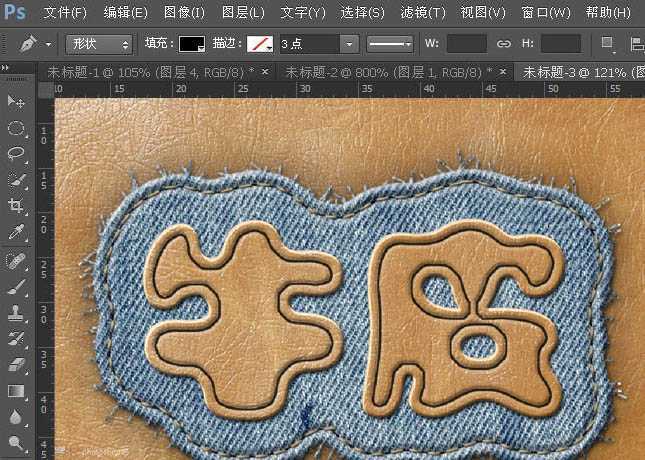645x460 pixels.
Task: Expand the toolbox double-arrow
Action: tap(5, 67)
